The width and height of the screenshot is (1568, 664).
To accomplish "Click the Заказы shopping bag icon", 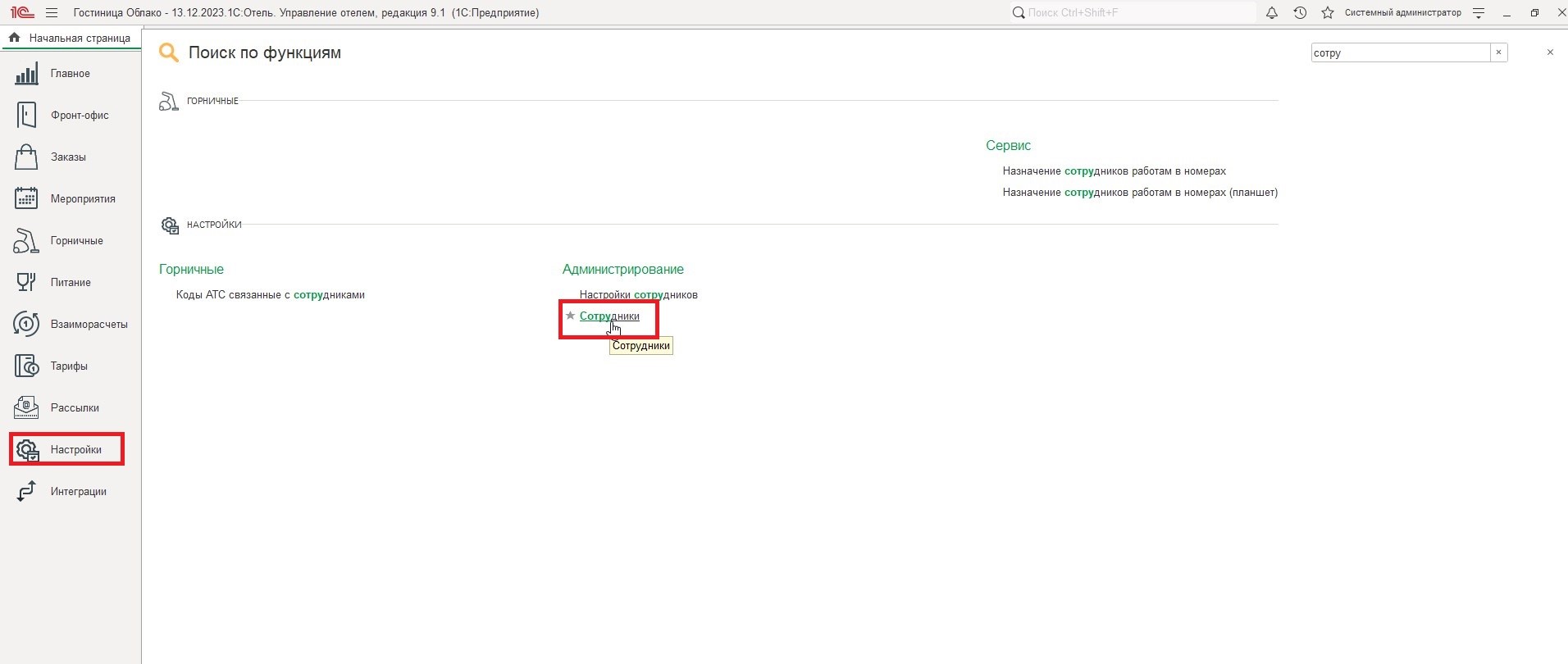I will 26,157.
